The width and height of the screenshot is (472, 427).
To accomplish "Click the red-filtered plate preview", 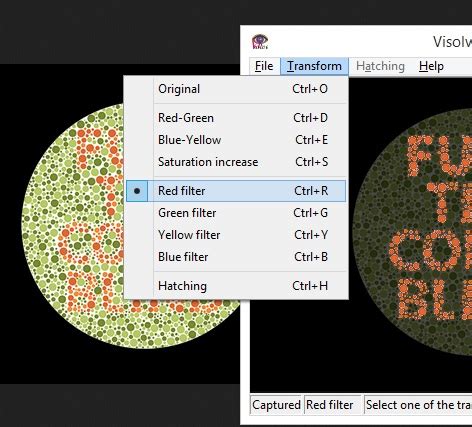I will click(x=413, y=233).
